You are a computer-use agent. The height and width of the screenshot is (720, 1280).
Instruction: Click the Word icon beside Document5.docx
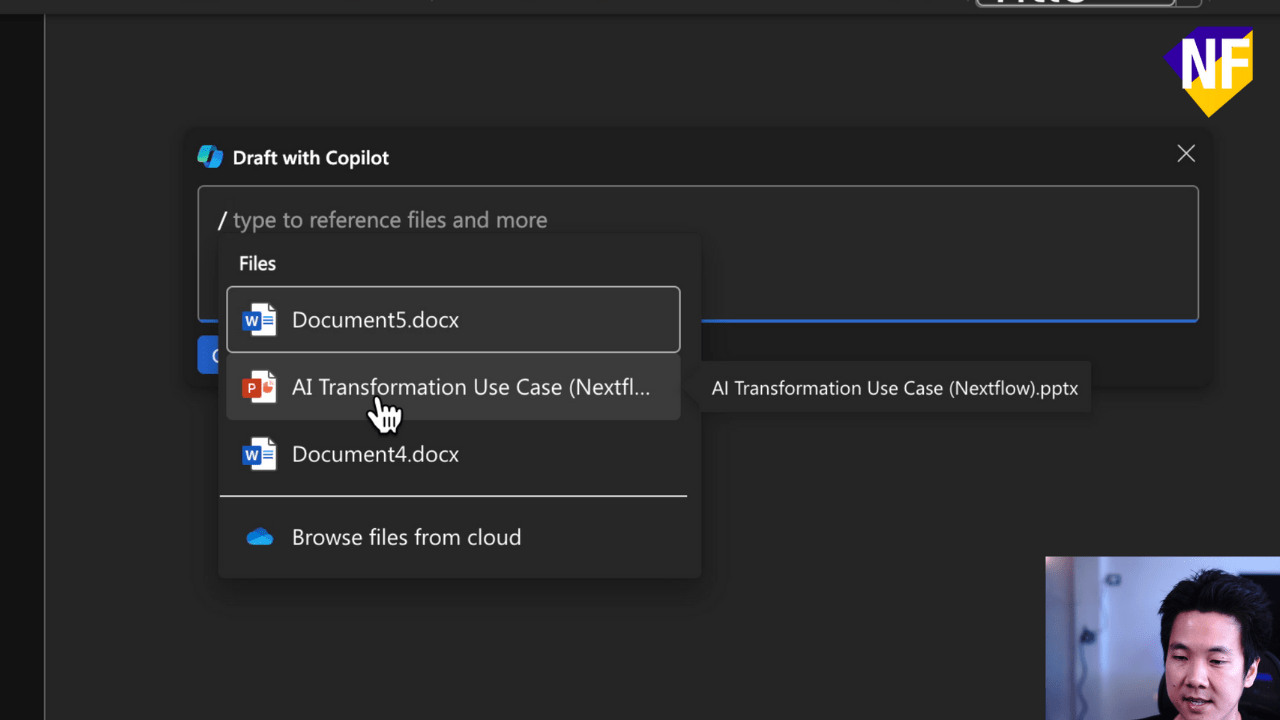click(259, 319)
